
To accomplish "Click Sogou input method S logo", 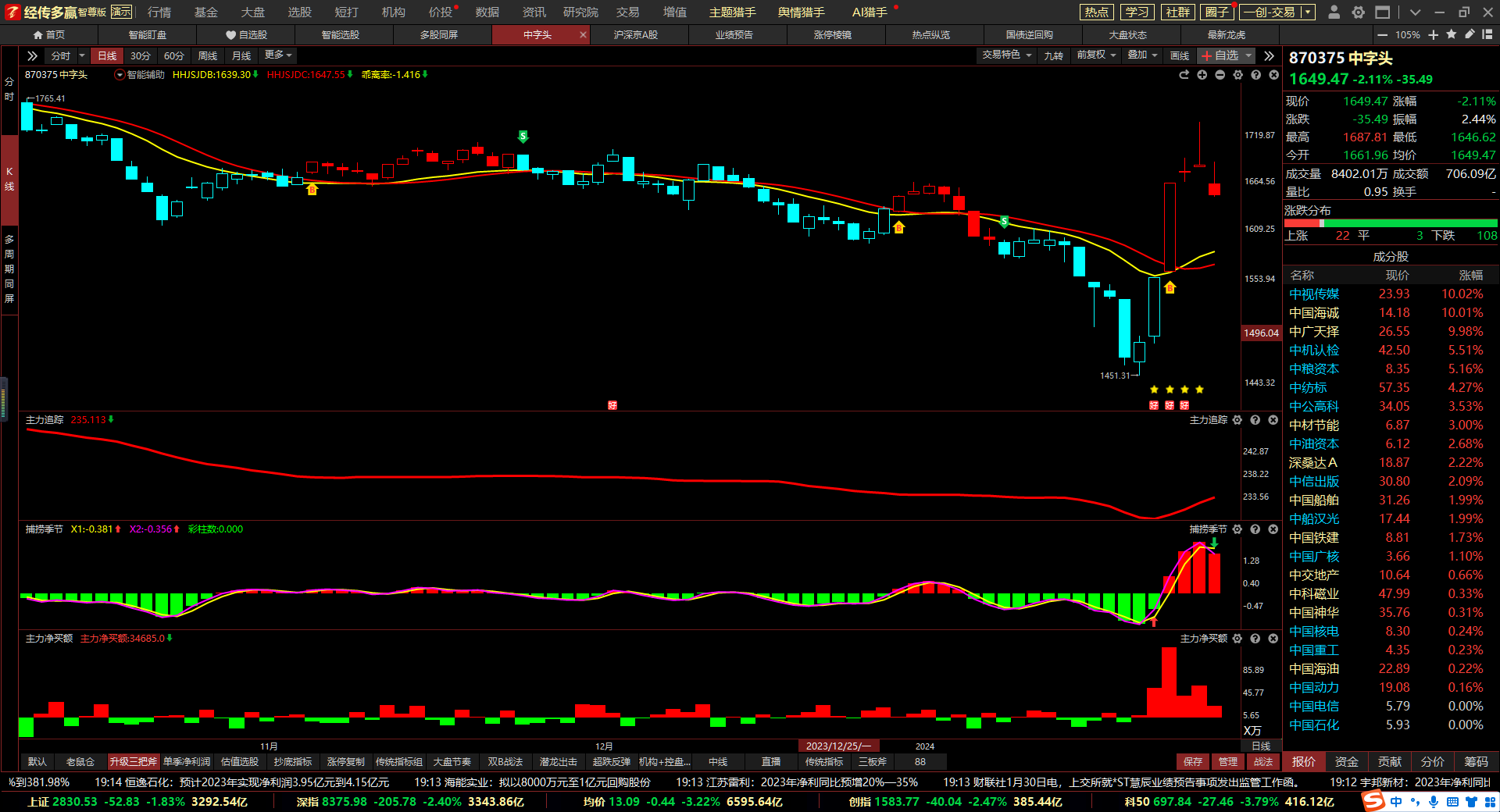I will tap(1373, 801).
